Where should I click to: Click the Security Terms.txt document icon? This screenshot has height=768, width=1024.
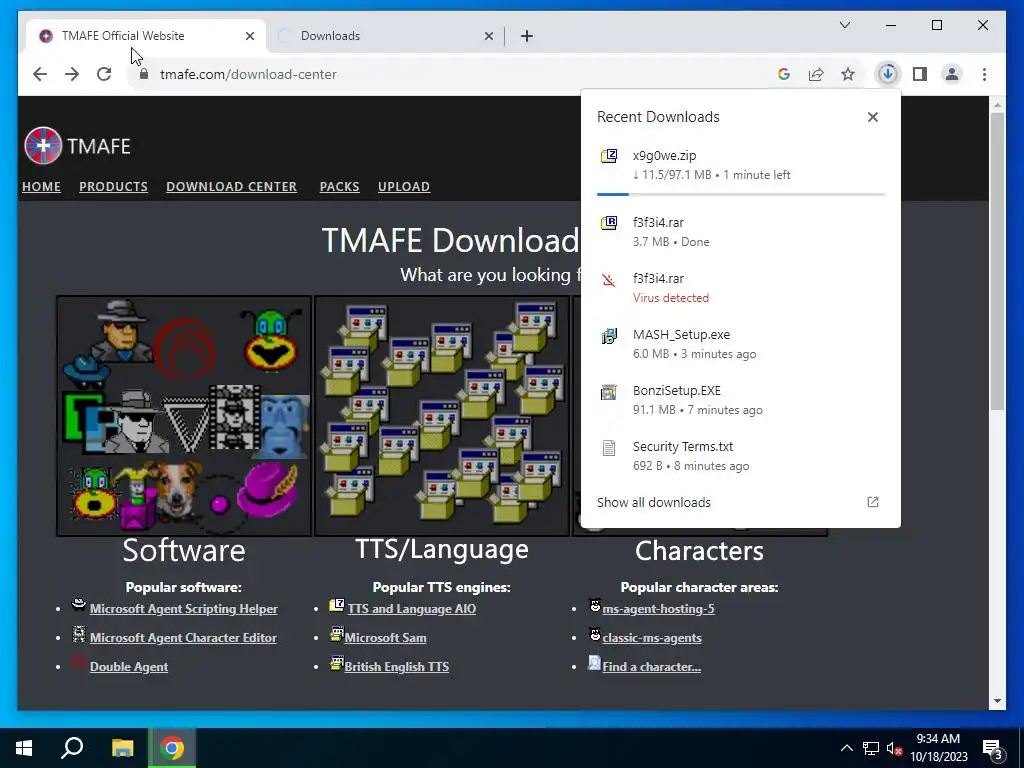pyautogui.click(x=609, y=448)
